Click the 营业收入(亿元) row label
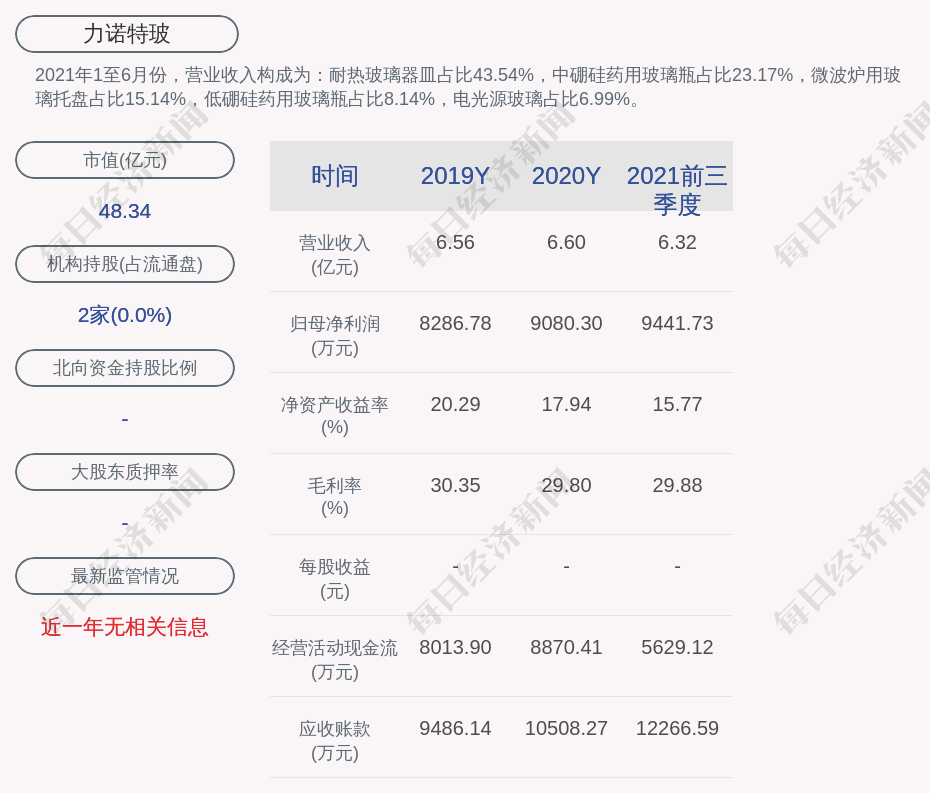 335,255
